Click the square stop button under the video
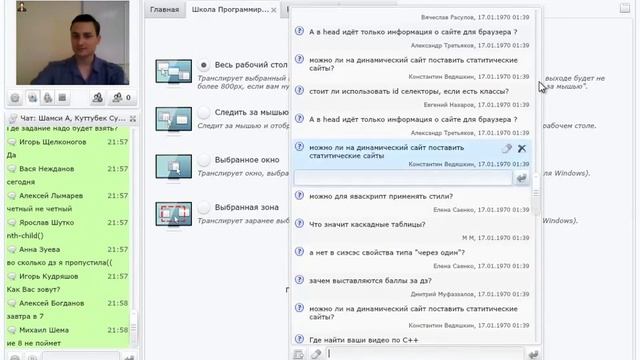640x360 pixels. pyautogui.click(x=62, y=98)
